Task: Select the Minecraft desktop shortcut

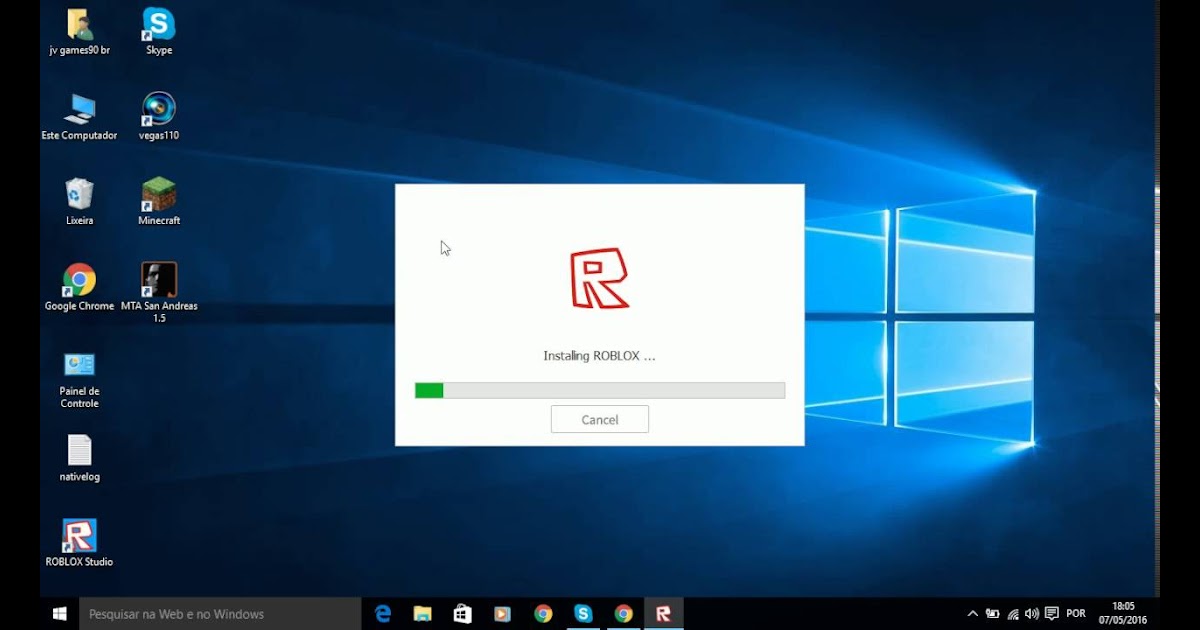Action: click(x=159, y=202)
